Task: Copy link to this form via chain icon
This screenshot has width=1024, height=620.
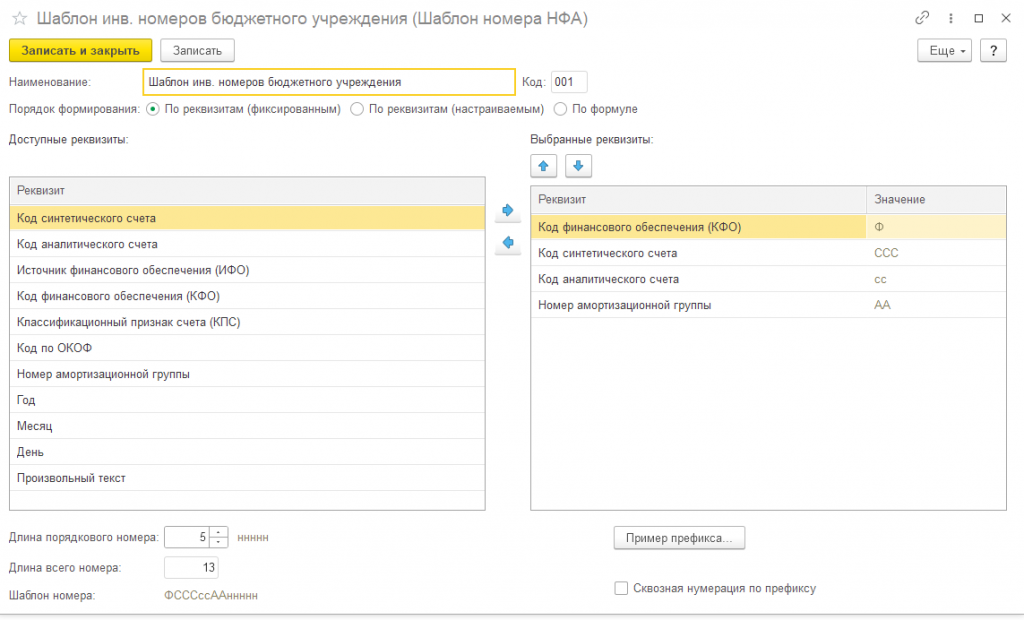Action: click(922, 18)
